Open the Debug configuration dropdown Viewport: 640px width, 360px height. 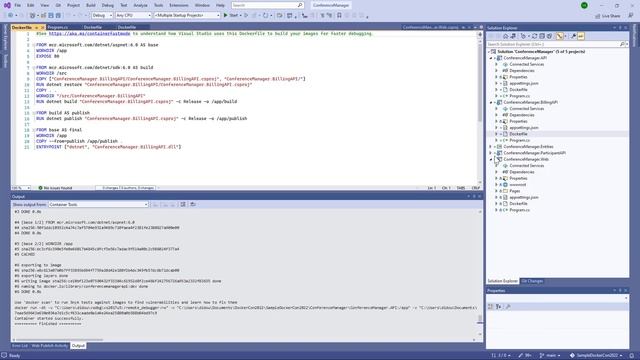[102, 16]
